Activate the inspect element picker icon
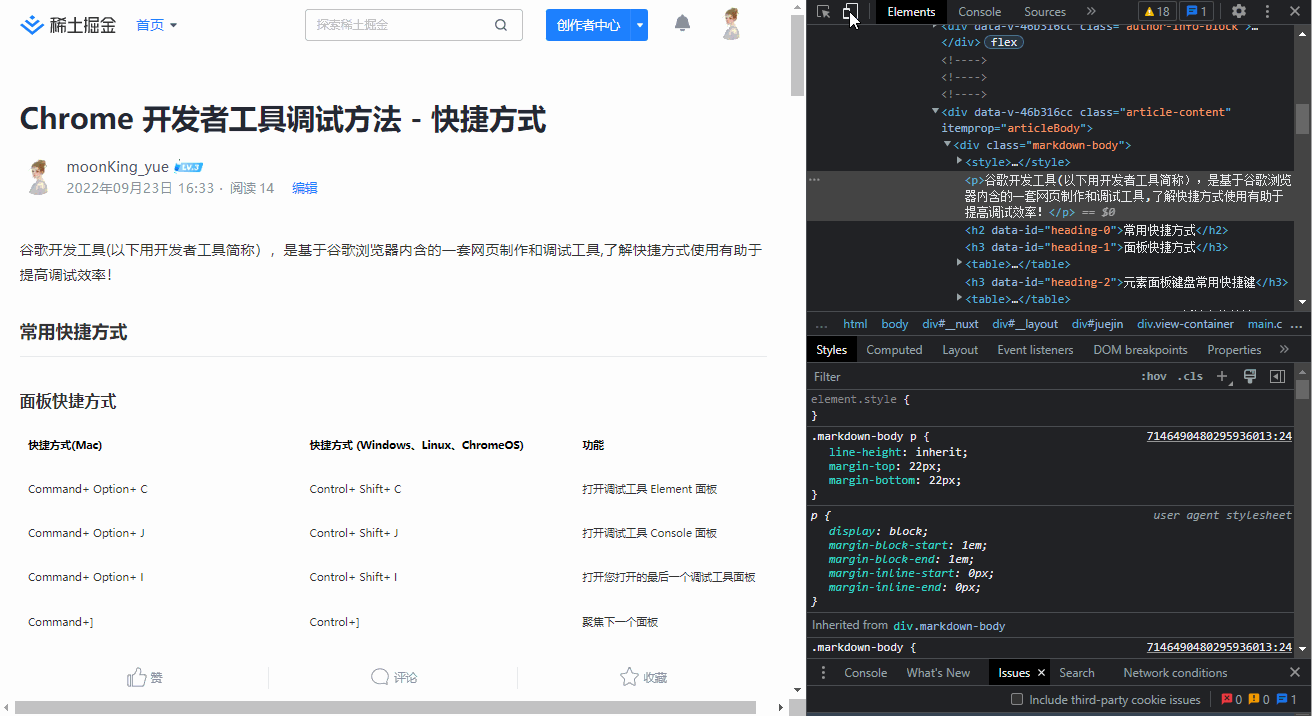Screen dimensions: 1312x716 [x=823, y=12]
